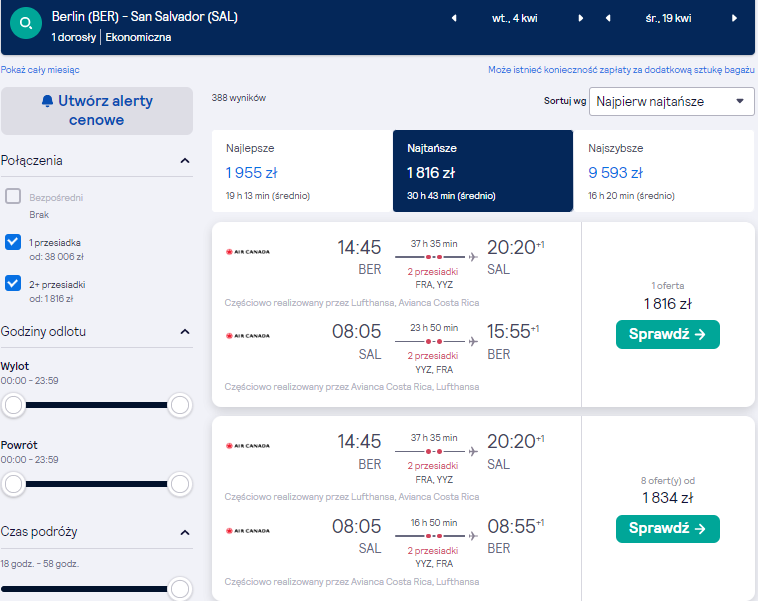Go to next departure date after wt., 4 kwi

coord(581,18)
